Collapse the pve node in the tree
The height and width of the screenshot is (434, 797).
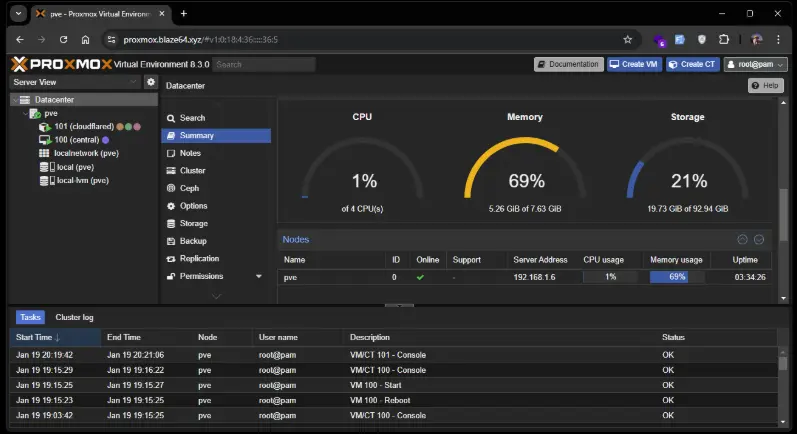[x=25, y=113]
